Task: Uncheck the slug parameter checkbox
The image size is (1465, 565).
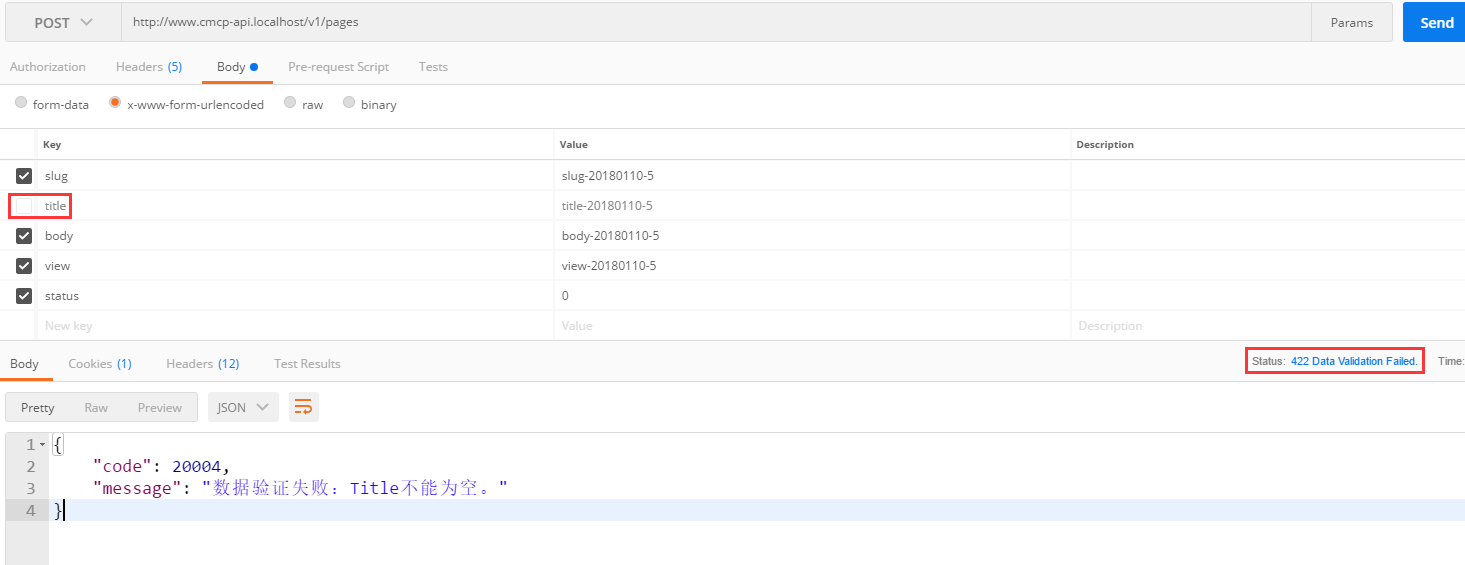Action: point(24,176)
